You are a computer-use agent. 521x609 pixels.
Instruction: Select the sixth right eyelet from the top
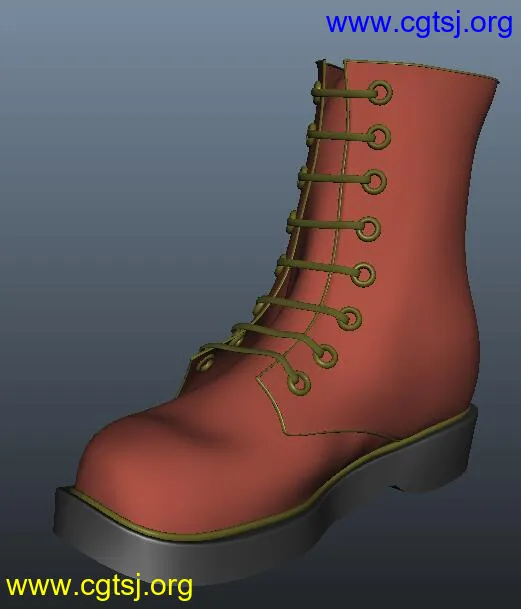tap(349, 319)
